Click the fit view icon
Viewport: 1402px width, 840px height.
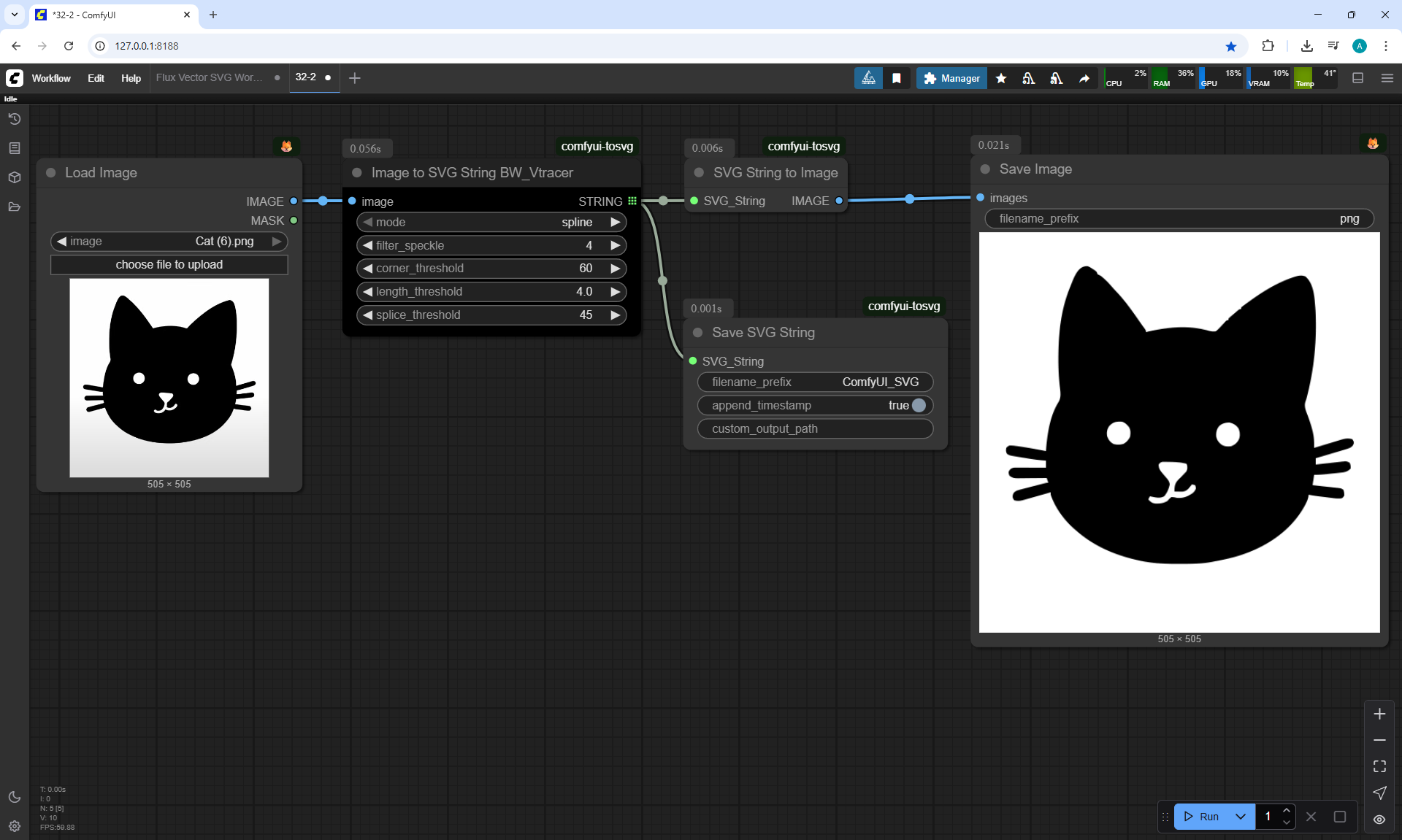tap(1379, 766)
